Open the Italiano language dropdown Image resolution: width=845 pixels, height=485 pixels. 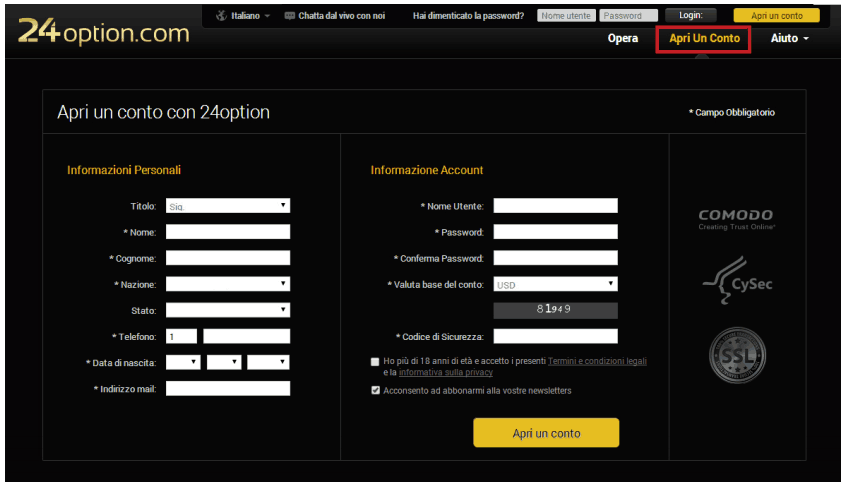pos(251,16)
